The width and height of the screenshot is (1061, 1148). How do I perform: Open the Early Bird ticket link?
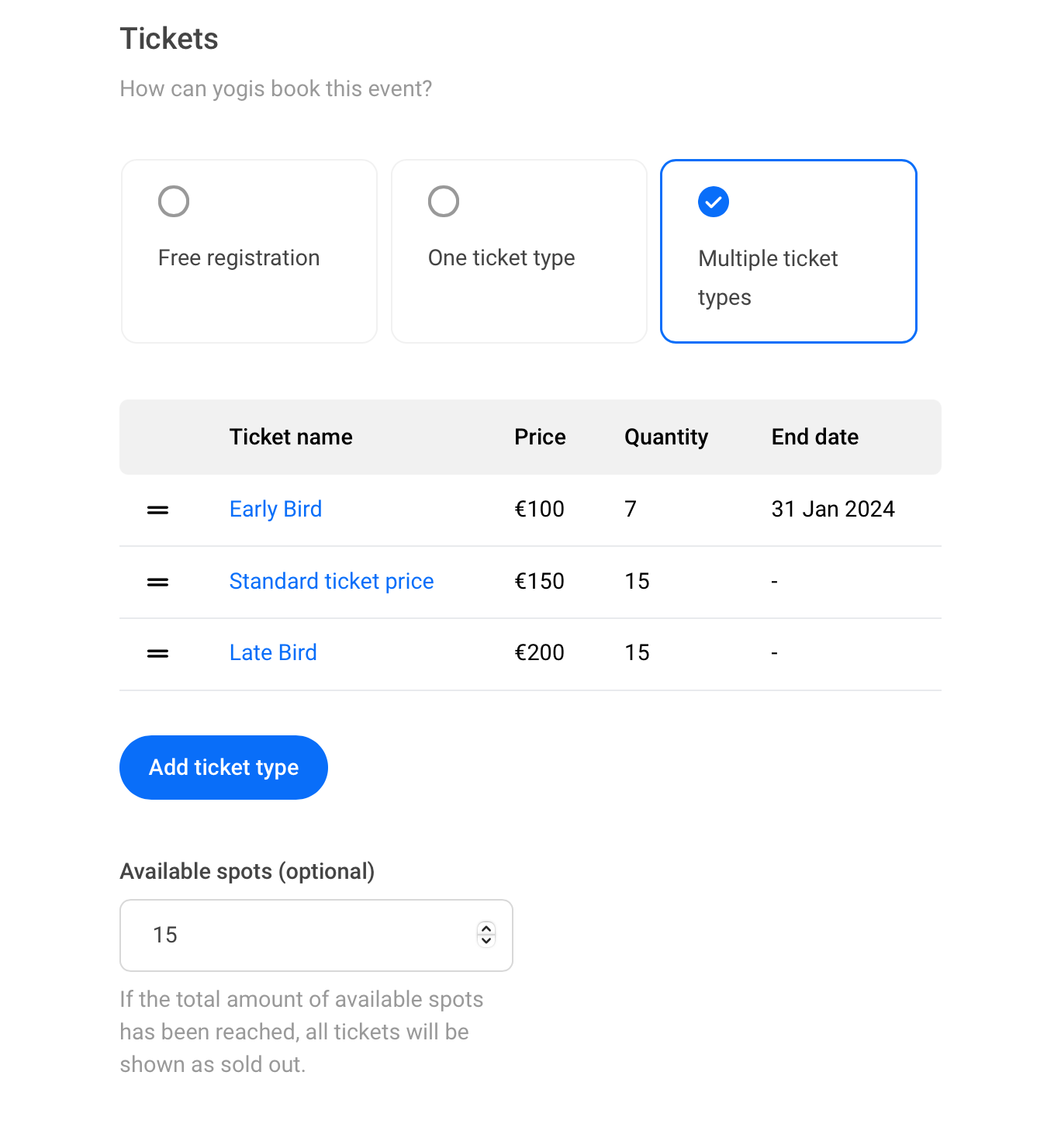pyautogui.click(x=275, y=510)
